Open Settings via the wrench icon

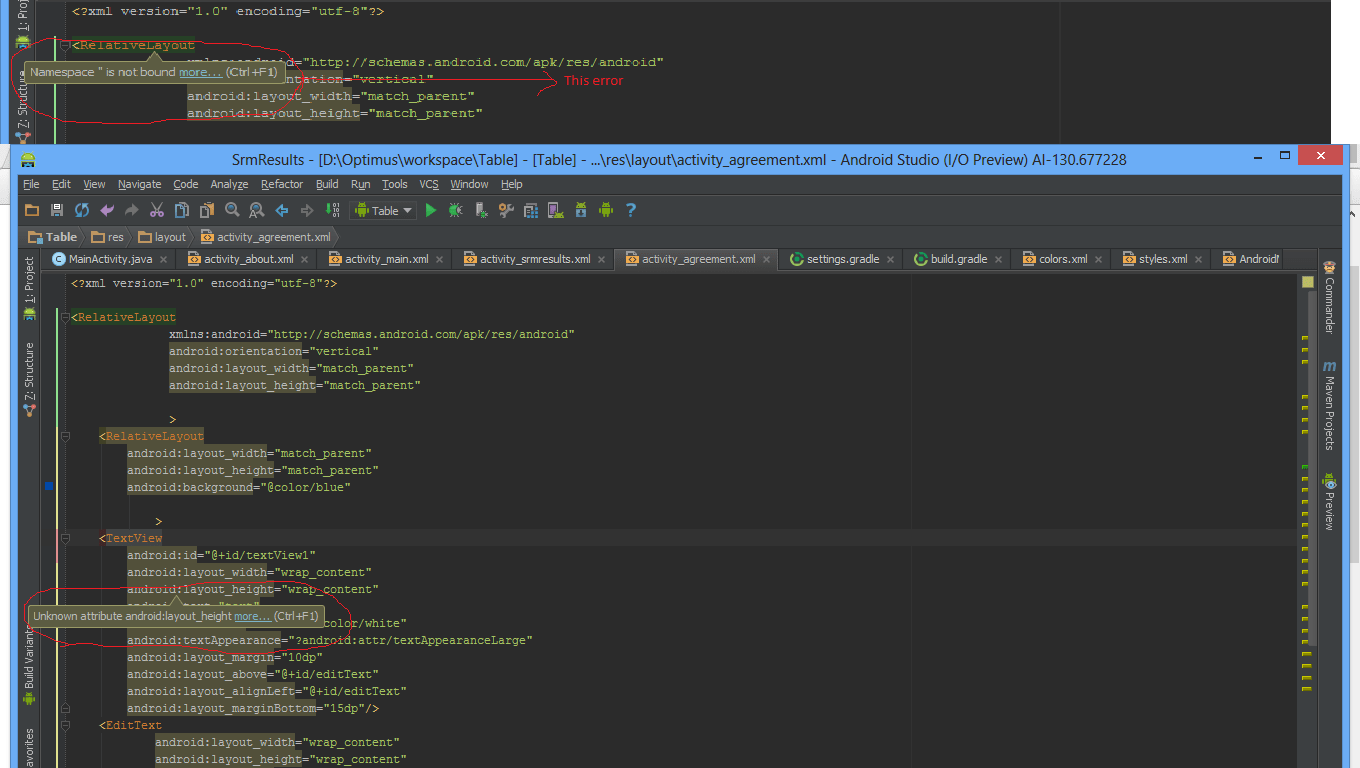505,210
